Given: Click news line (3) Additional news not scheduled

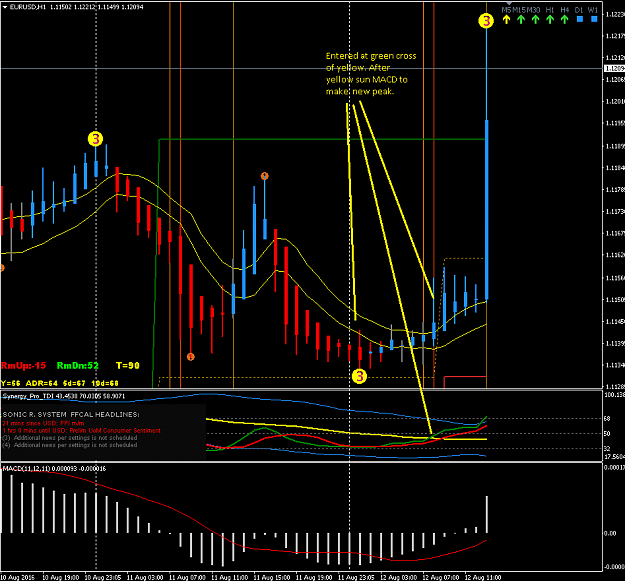Looking at the screenshot, I should coord(70,438).
